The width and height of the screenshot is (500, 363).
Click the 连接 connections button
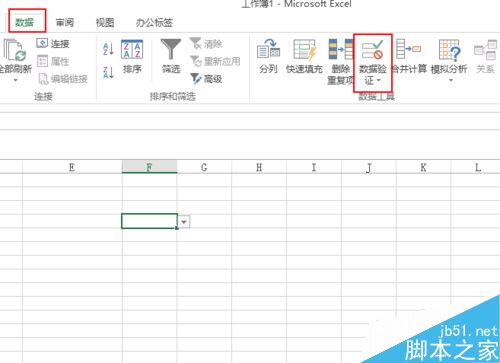coord(53,43)
